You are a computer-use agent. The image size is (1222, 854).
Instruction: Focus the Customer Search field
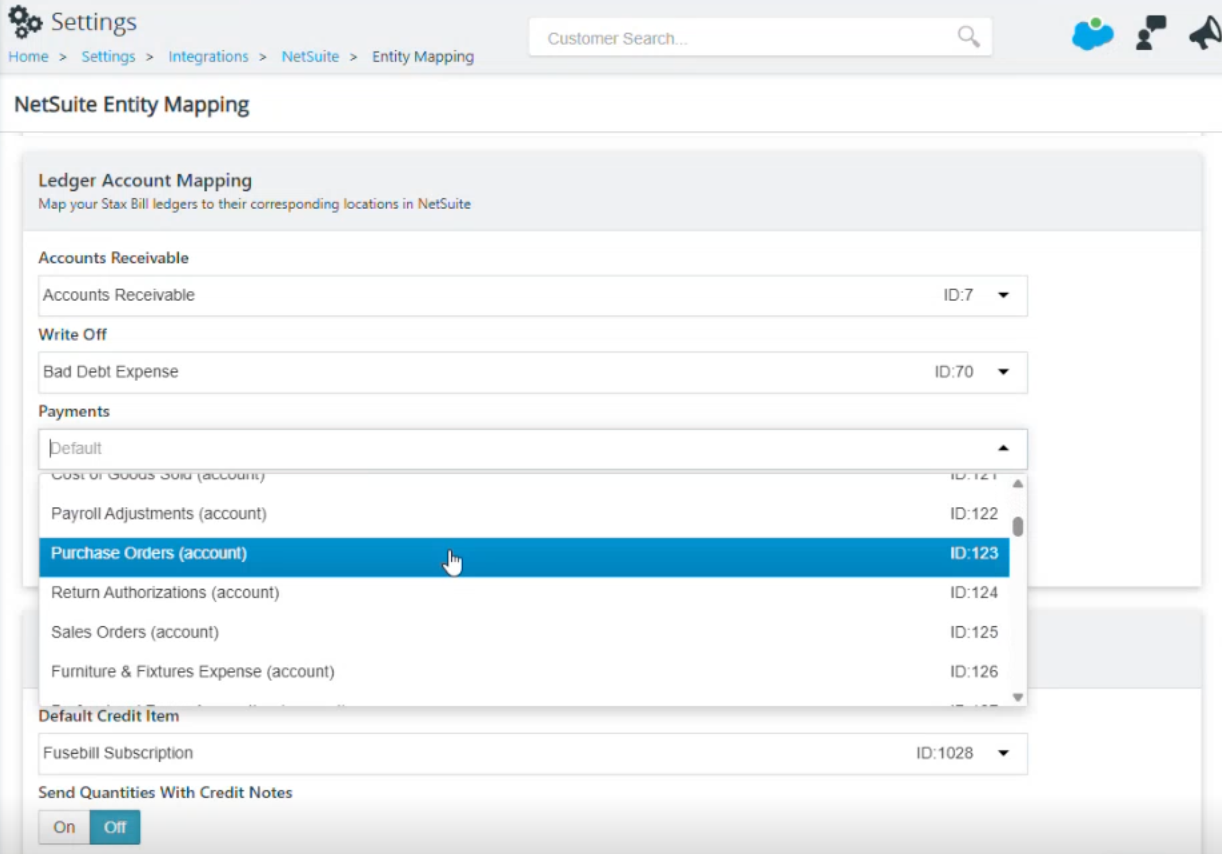tap(760, 38)
